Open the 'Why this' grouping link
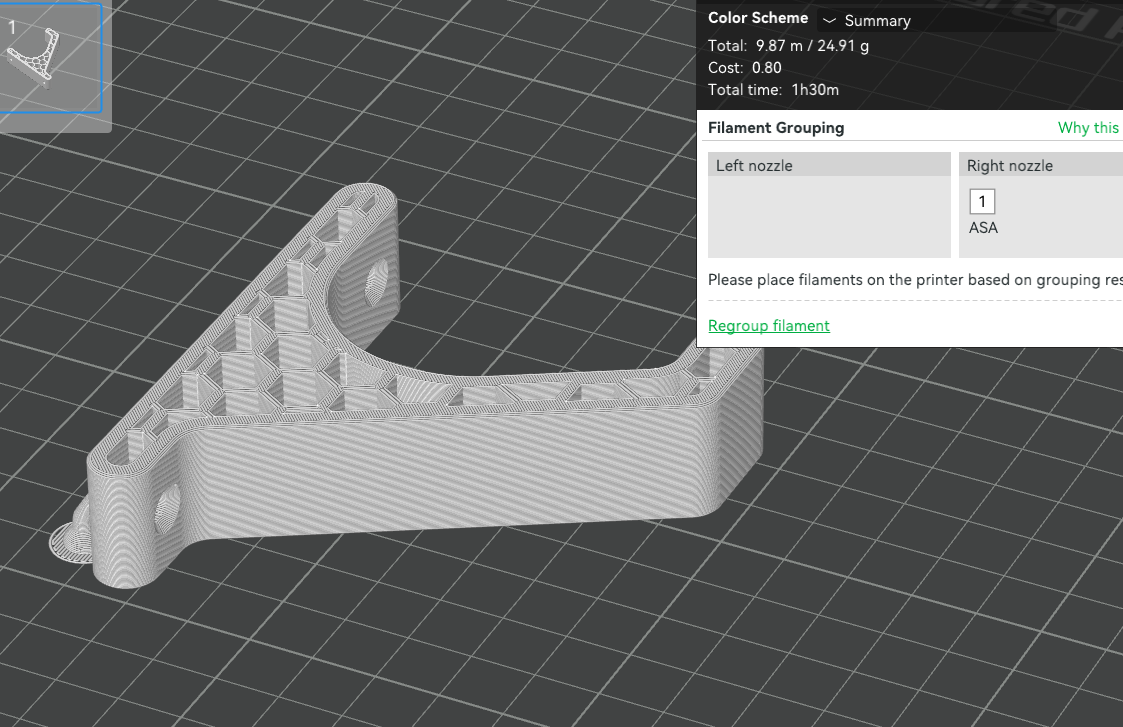 (1089, 127)
